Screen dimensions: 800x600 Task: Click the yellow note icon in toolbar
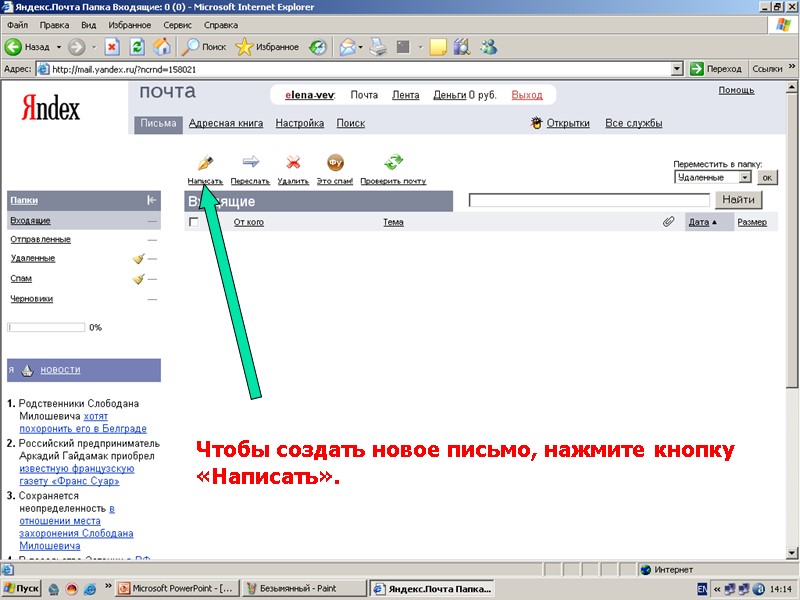point(438,47)
